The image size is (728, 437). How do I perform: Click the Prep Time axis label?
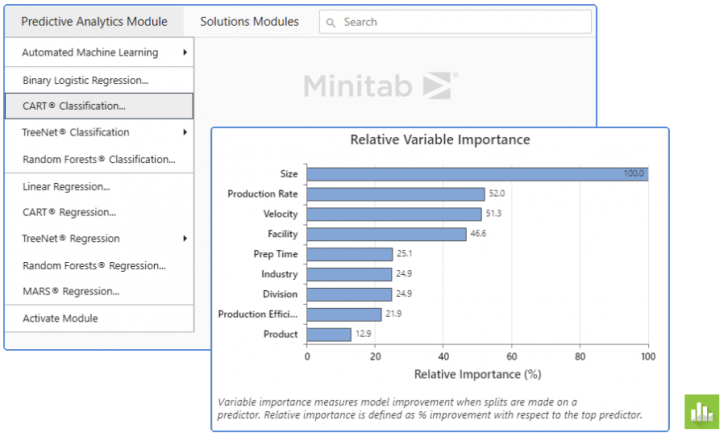click(x=275, y=254)
